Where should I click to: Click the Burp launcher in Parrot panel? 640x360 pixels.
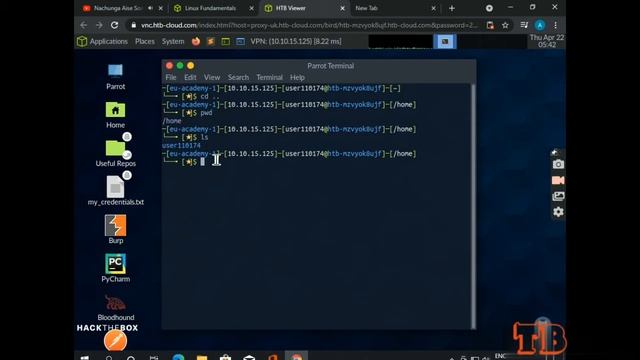tap(211, 41)
